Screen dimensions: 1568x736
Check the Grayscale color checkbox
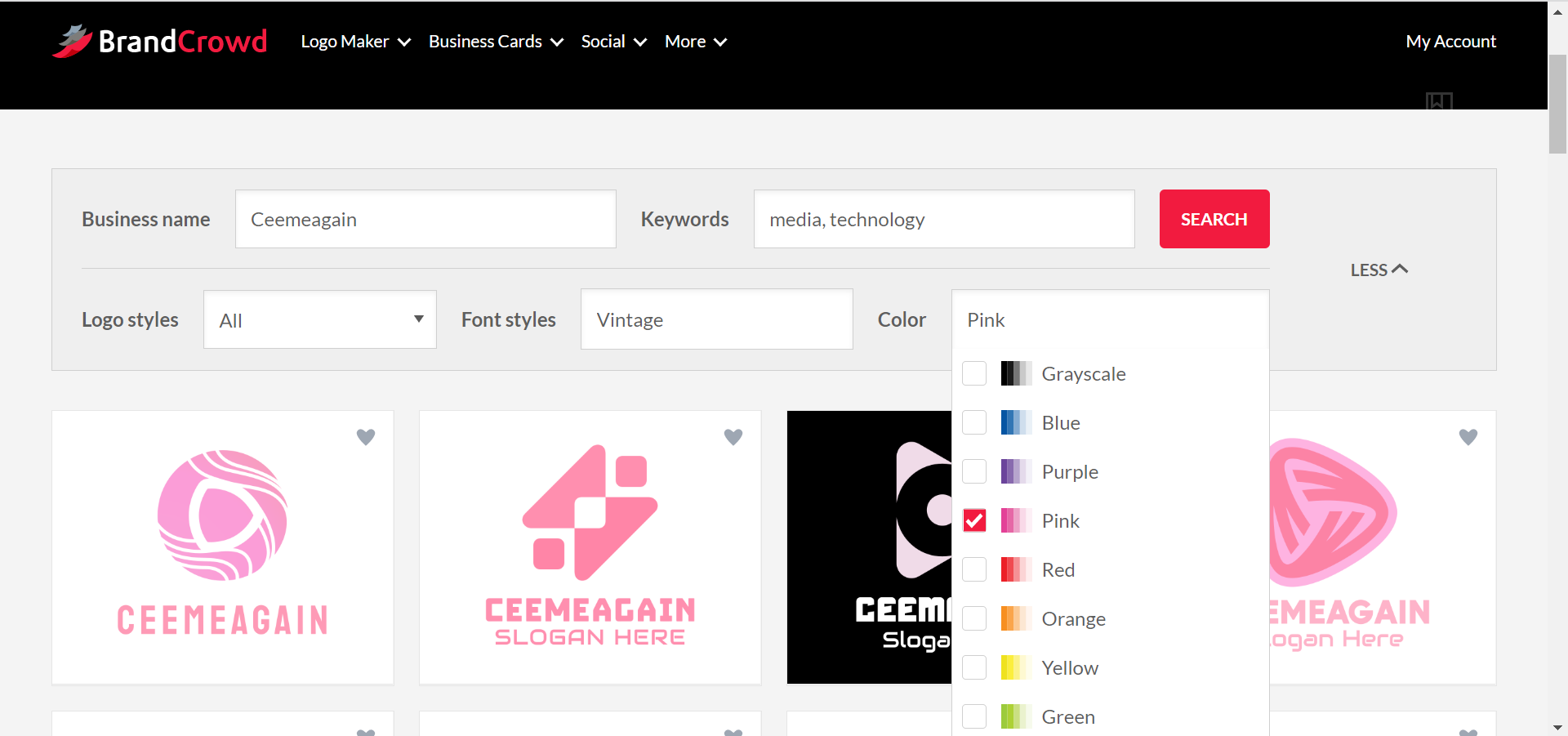click(974, 373)
